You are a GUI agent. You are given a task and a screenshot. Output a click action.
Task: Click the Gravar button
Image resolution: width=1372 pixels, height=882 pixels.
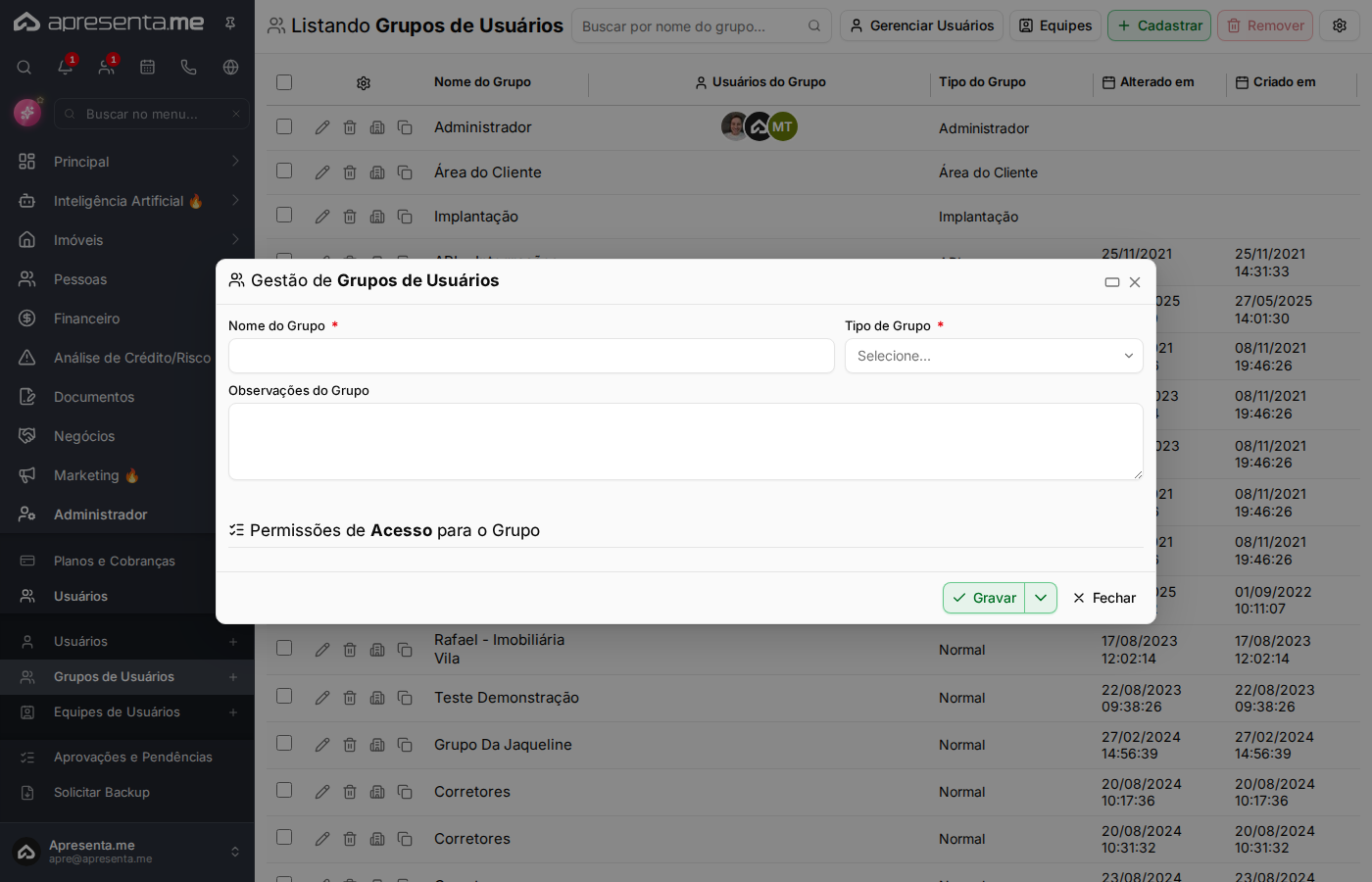(984, 598)
